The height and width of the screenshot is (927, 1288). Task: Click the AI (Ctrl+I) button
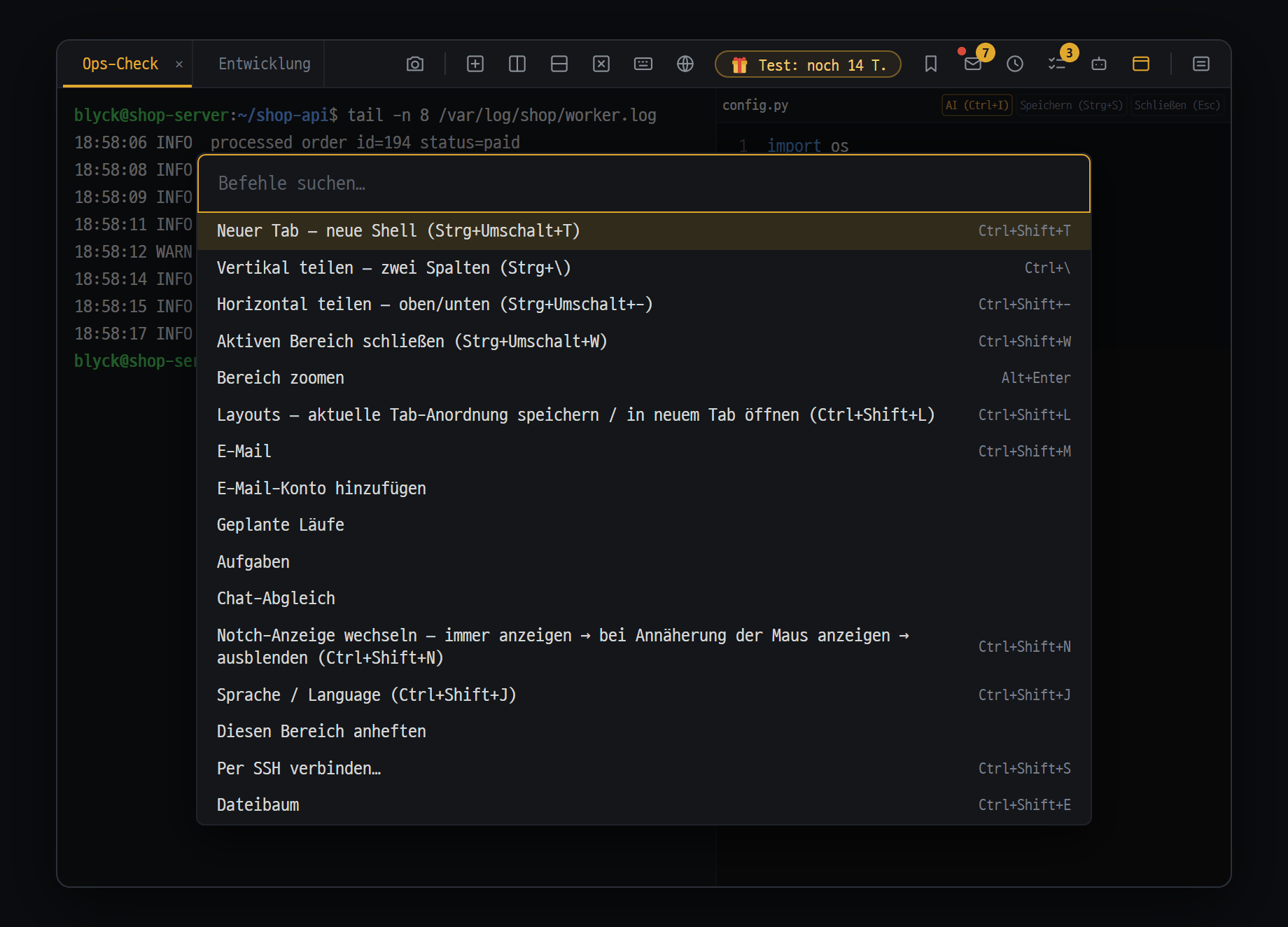click(x=977, y=106)
